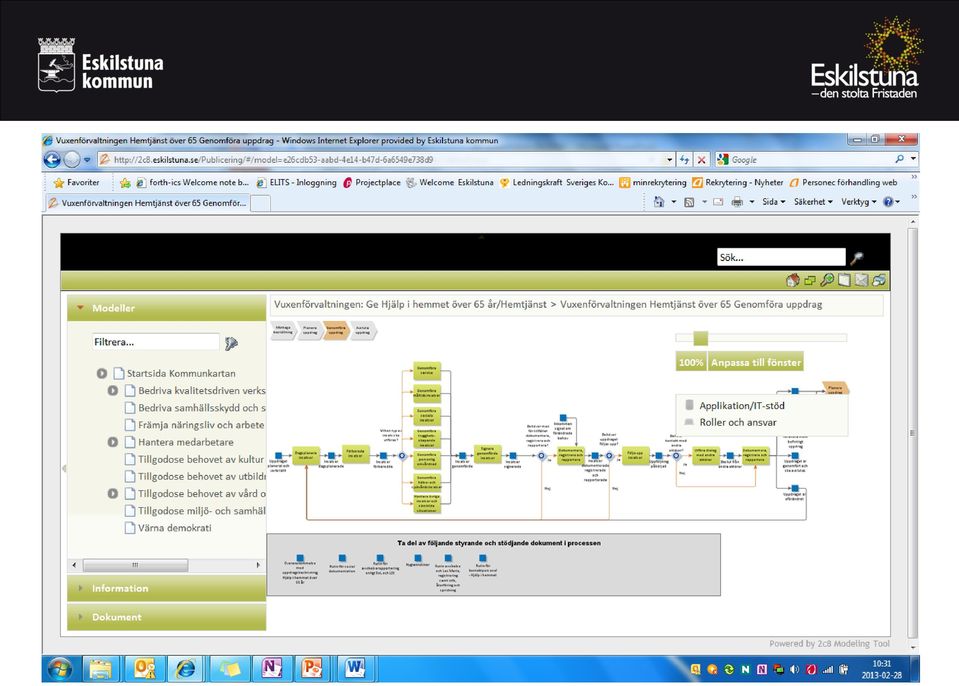
Task: Click the envelope mail icon in green toolbar
Action: (861, 280)
